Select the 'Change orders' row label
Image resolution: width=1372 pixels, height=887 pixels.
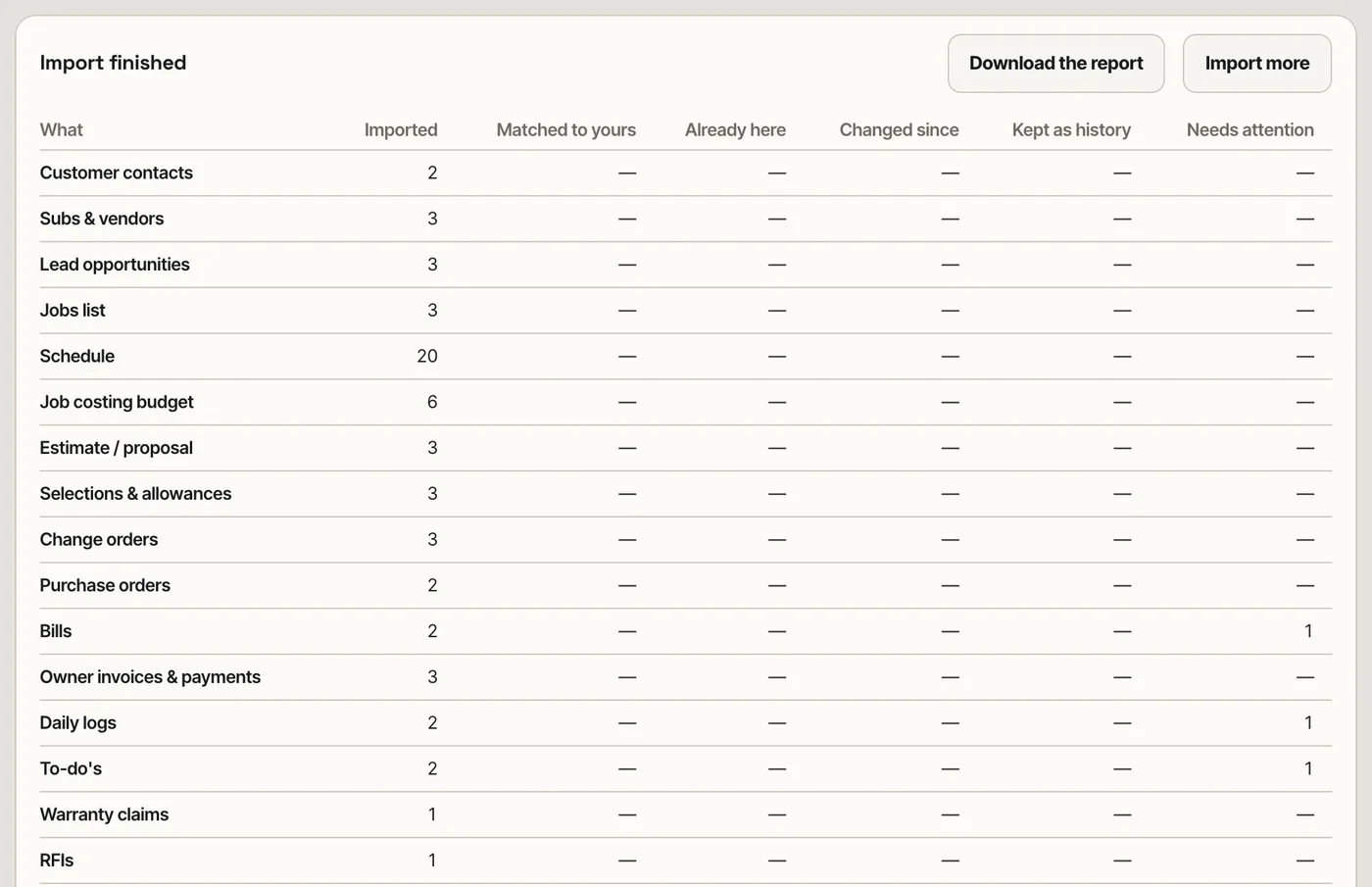click(99, 540)
